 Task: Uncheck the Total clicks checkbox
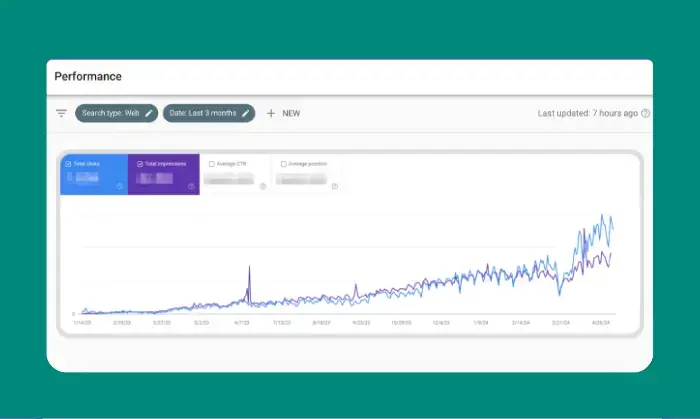click(x=68, y=163)
